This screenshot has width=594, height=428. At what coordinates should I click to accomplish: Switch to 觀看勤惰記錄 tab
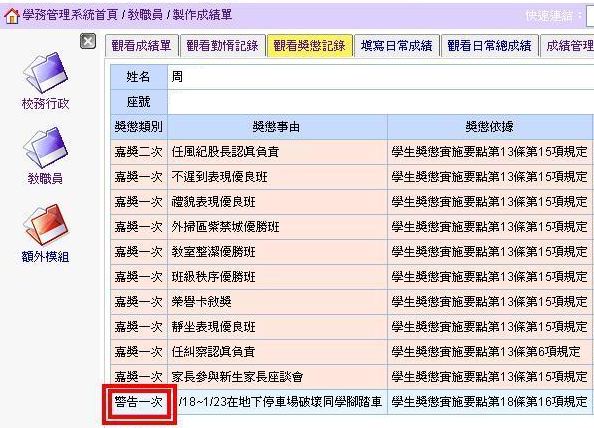222,46
